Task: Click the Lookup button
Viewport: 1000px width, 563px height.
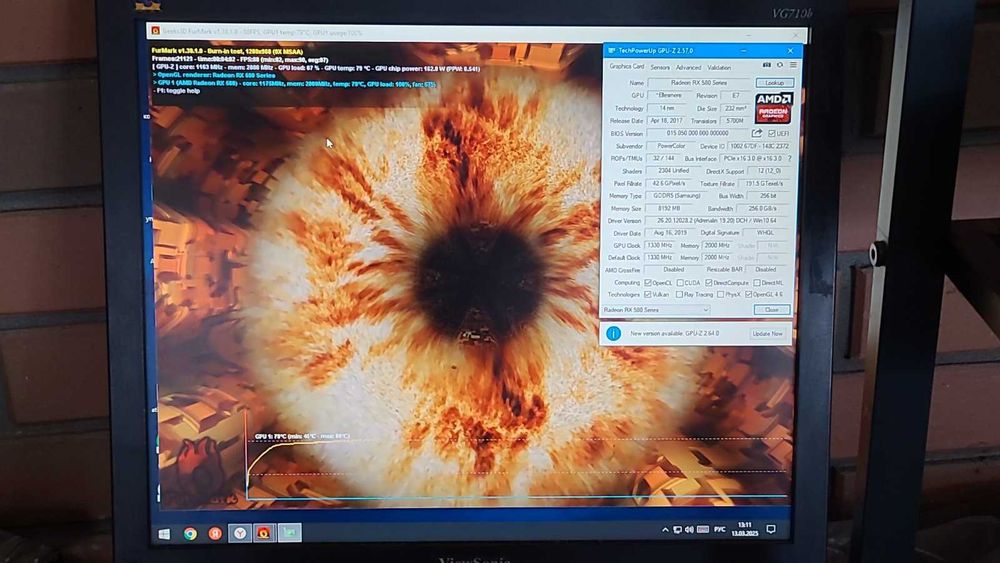Action: (774, 83)
